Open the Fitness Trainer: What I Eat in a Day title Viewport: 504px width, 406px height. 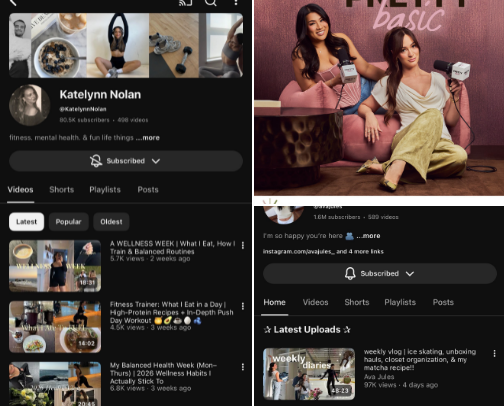(172, 312)
